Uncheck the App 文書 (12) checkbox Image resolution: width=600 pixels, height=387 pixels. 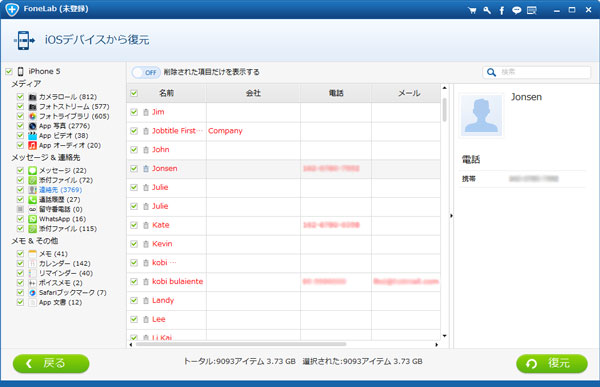(x=20, y=302)
